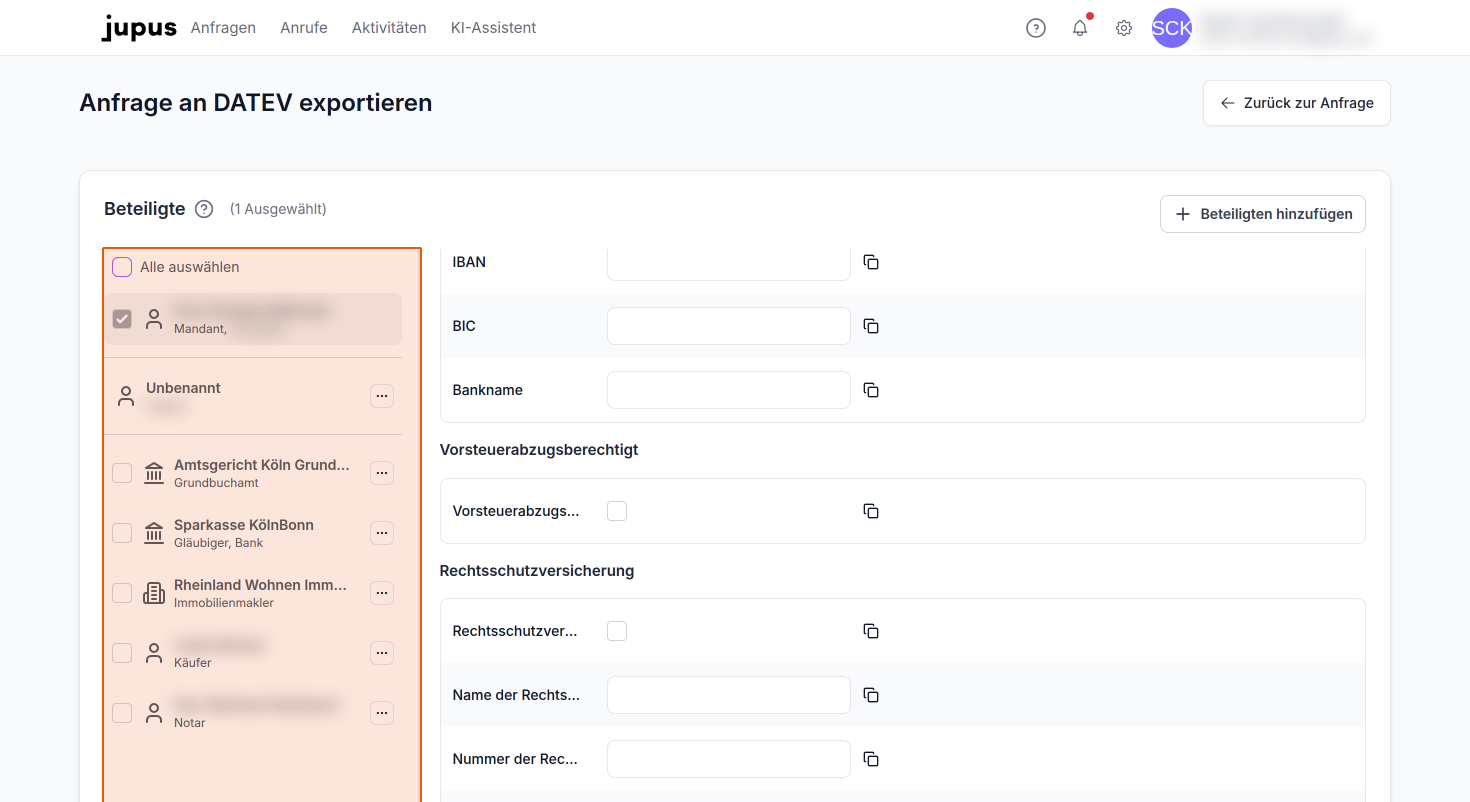The width and height of the screenshot is (1470, 802).
Task: Select the Rheinland Wohnen checkbox
Action: pyautogui.click(x=122, y=593)
